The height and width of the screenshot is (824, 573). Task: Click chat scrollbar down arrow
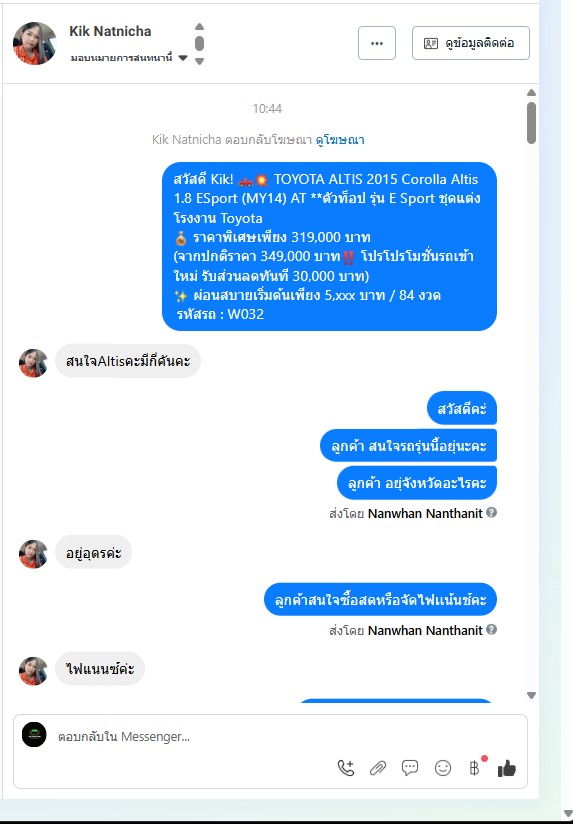click(531, 695)
